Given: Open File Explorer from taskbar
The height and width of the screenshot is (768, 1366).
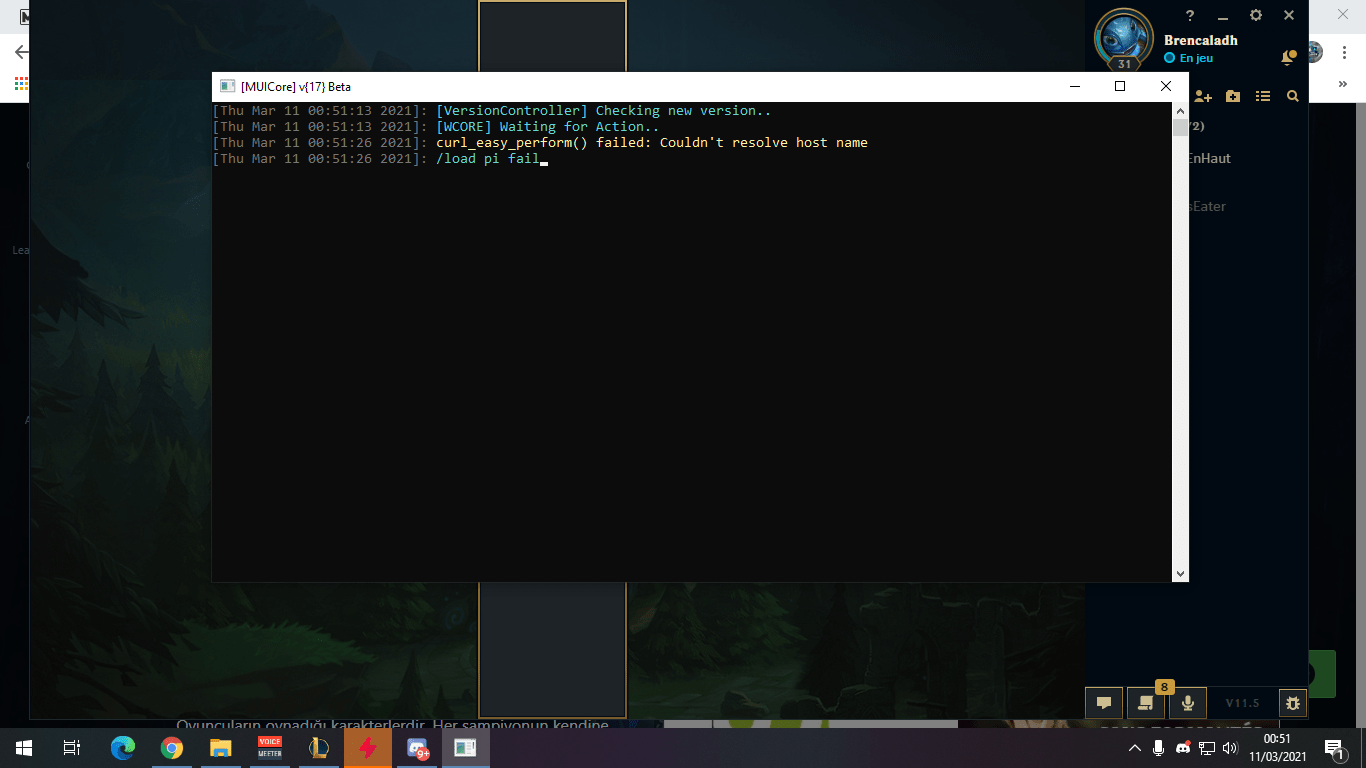Looking at the screenshot, I should [221, 748].
